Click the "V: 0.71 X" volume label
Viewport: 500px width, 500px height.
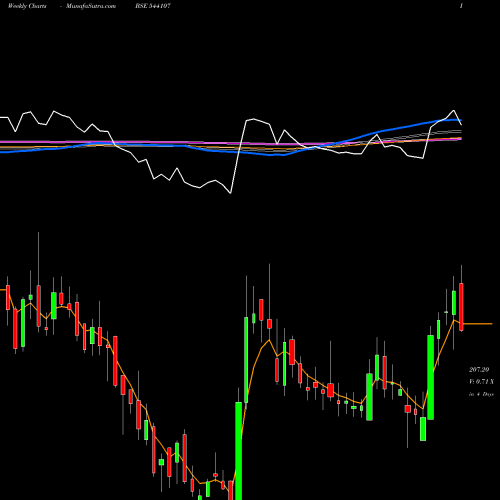tap(481, 382)
